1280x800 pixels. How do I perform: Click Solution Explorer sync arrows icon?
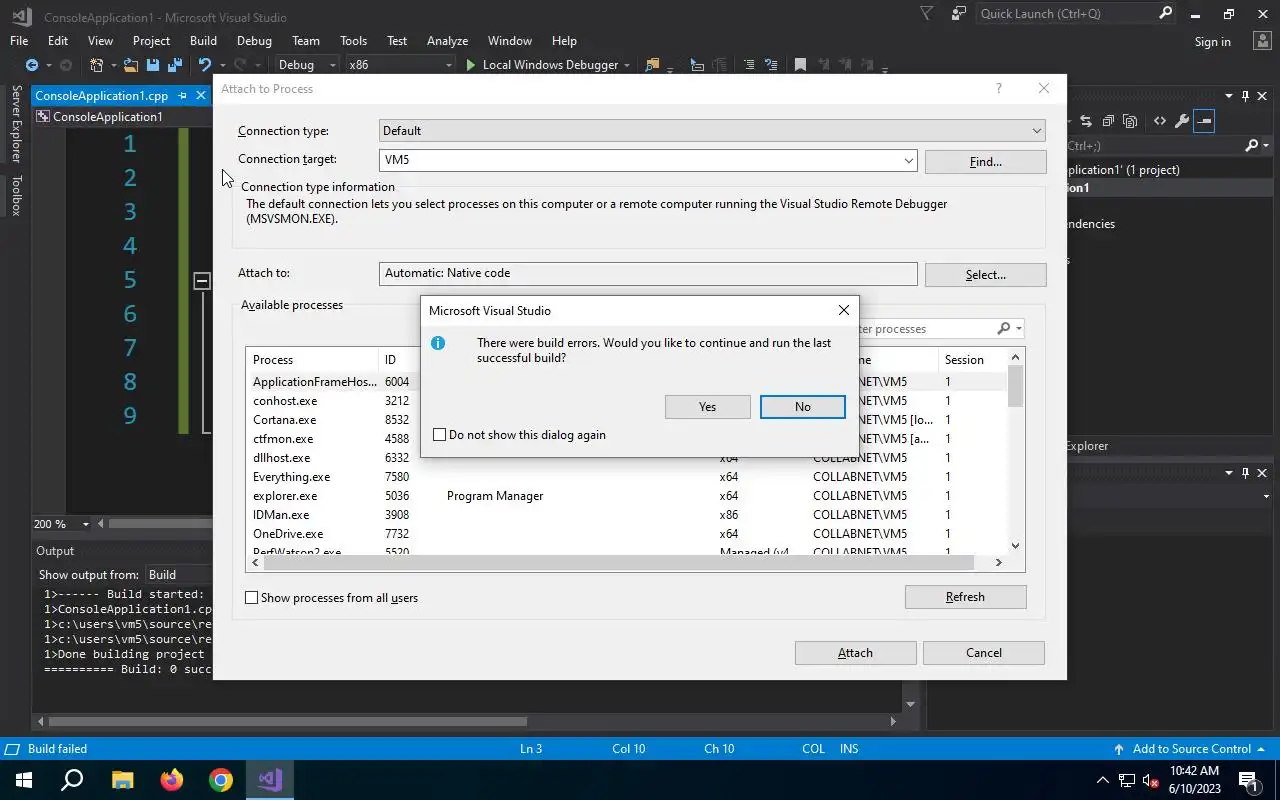tap(1087, 121)
